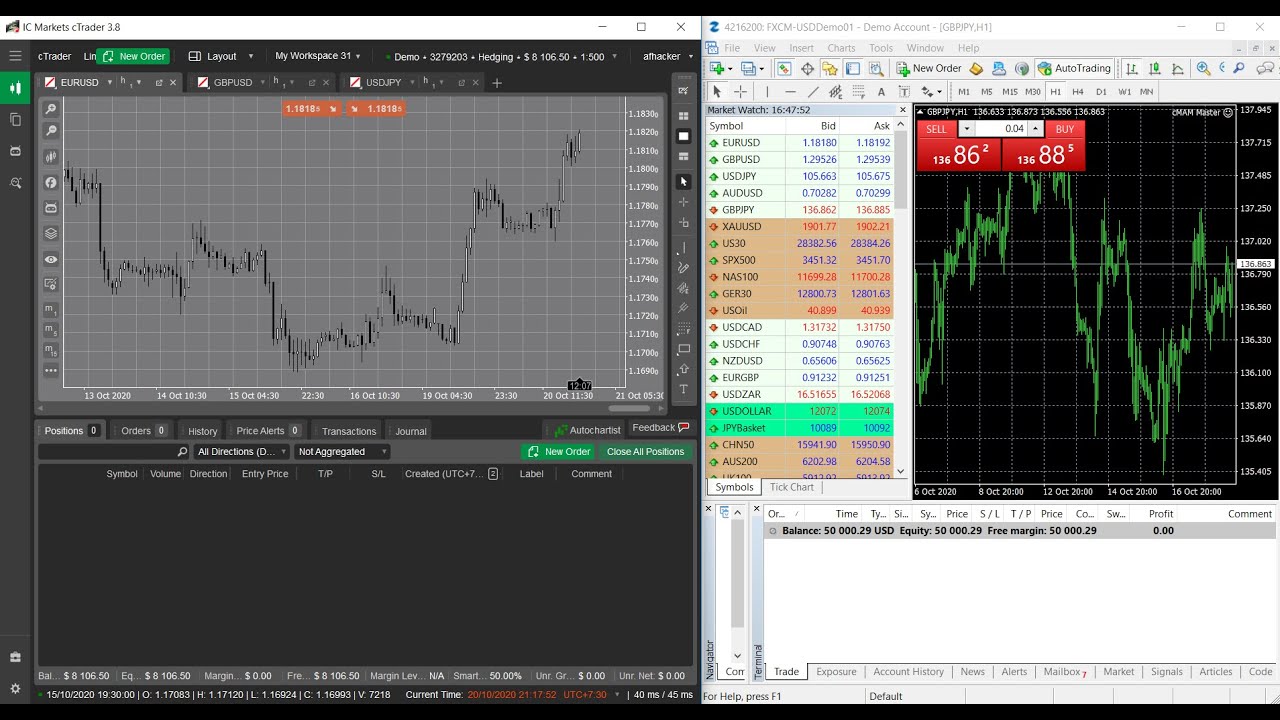Open the UTC+7:30 time zone dropdown
The width and height of the screenshot is (1280, 720).
(591, 694)
